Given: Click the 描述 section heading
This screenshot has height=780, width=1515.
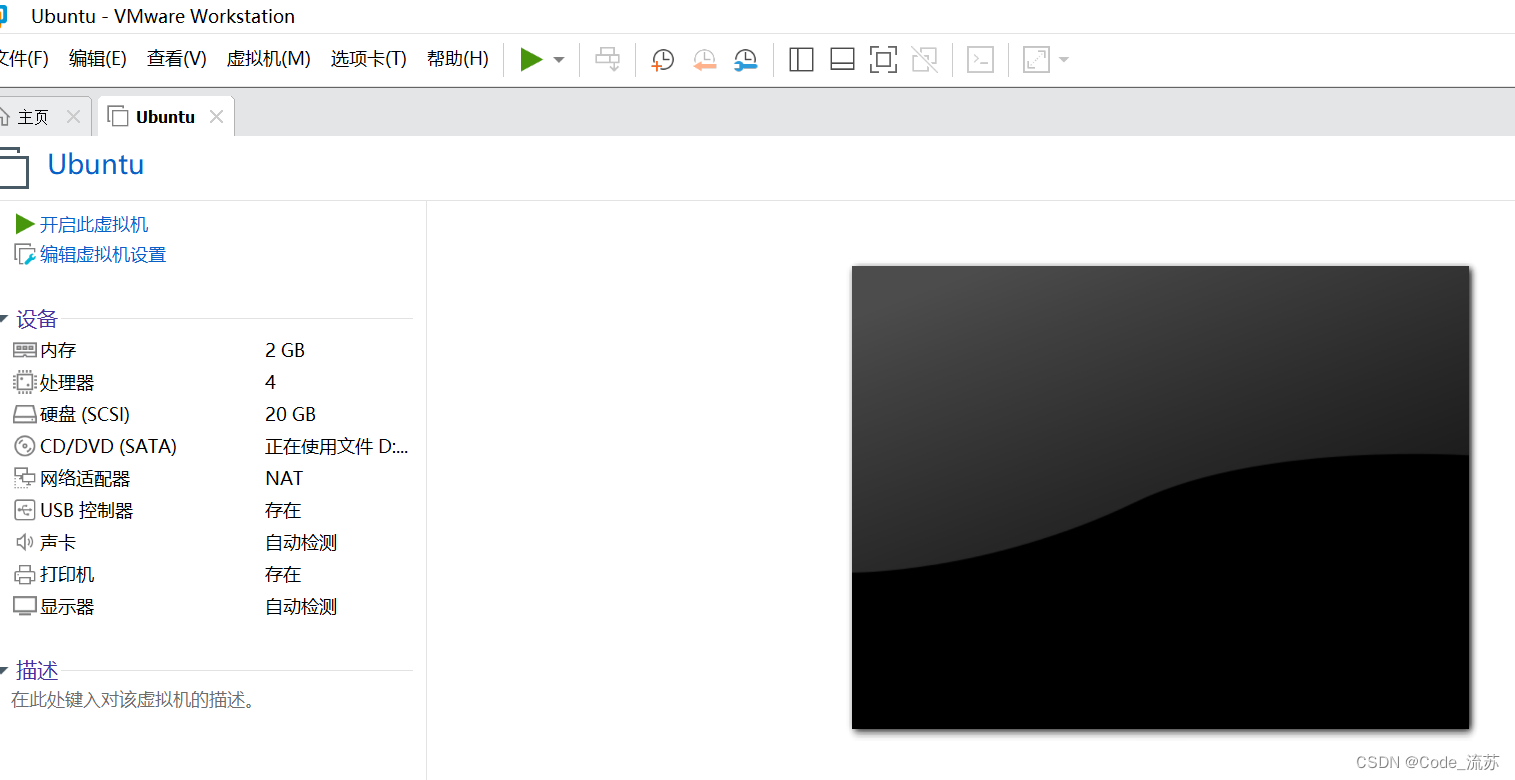Looking at the screenshot, I should click(37, 671).
